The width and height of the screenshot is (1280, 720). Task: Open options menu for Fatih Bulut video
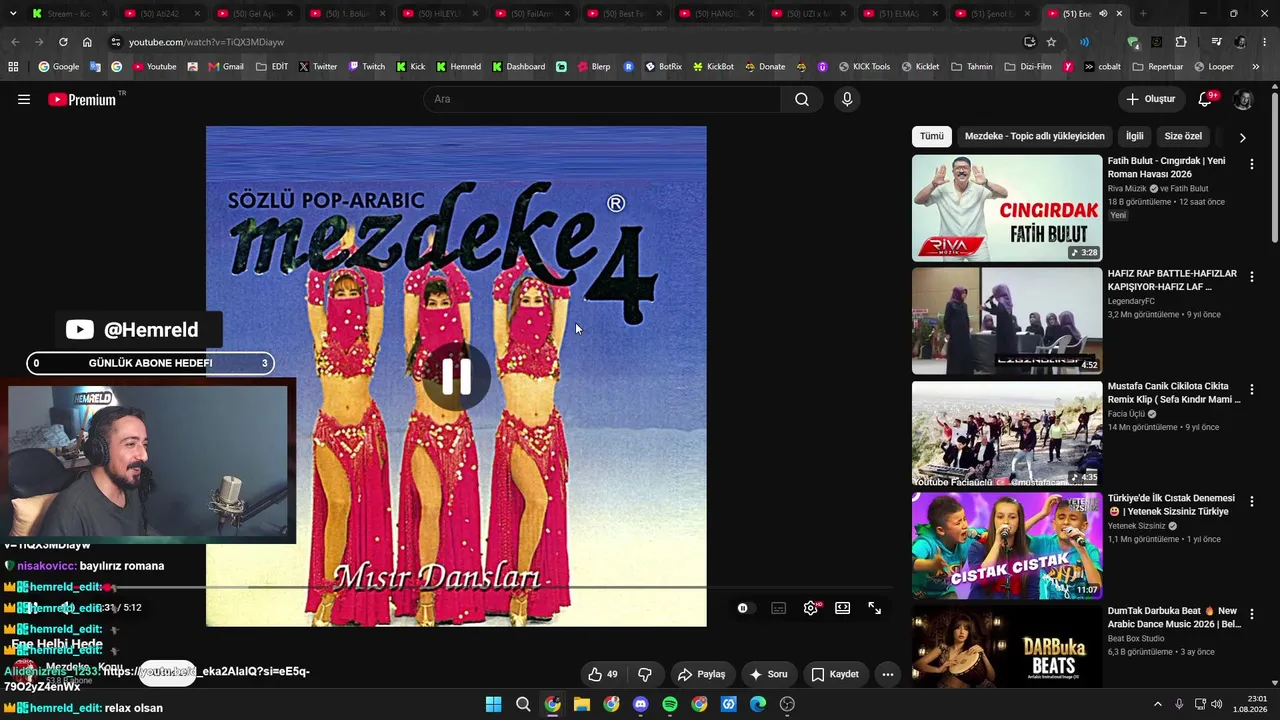pos(1251,163)
